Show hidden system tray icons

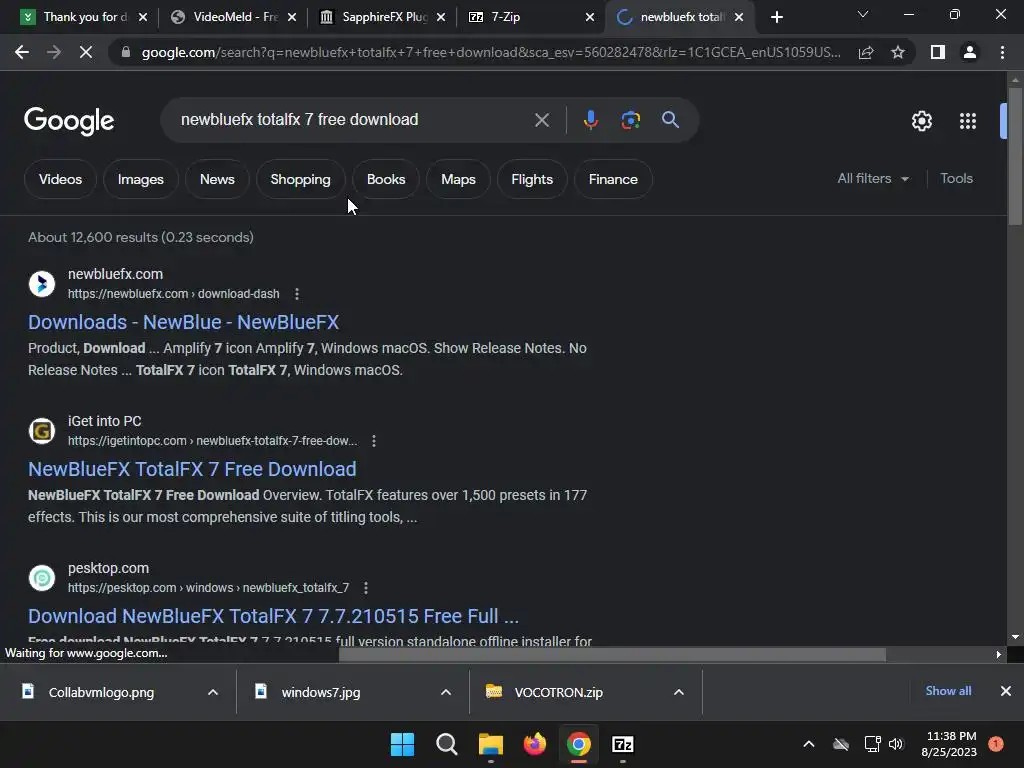(808, 744)
